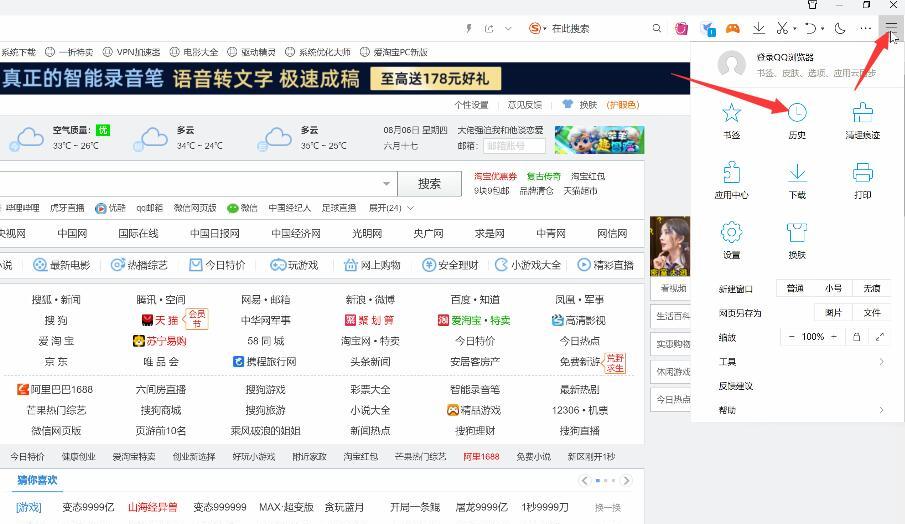905x524 pixels.
Task: Click 清理痕迹 clear traces broom icon
Action: (x=862, y=119)
